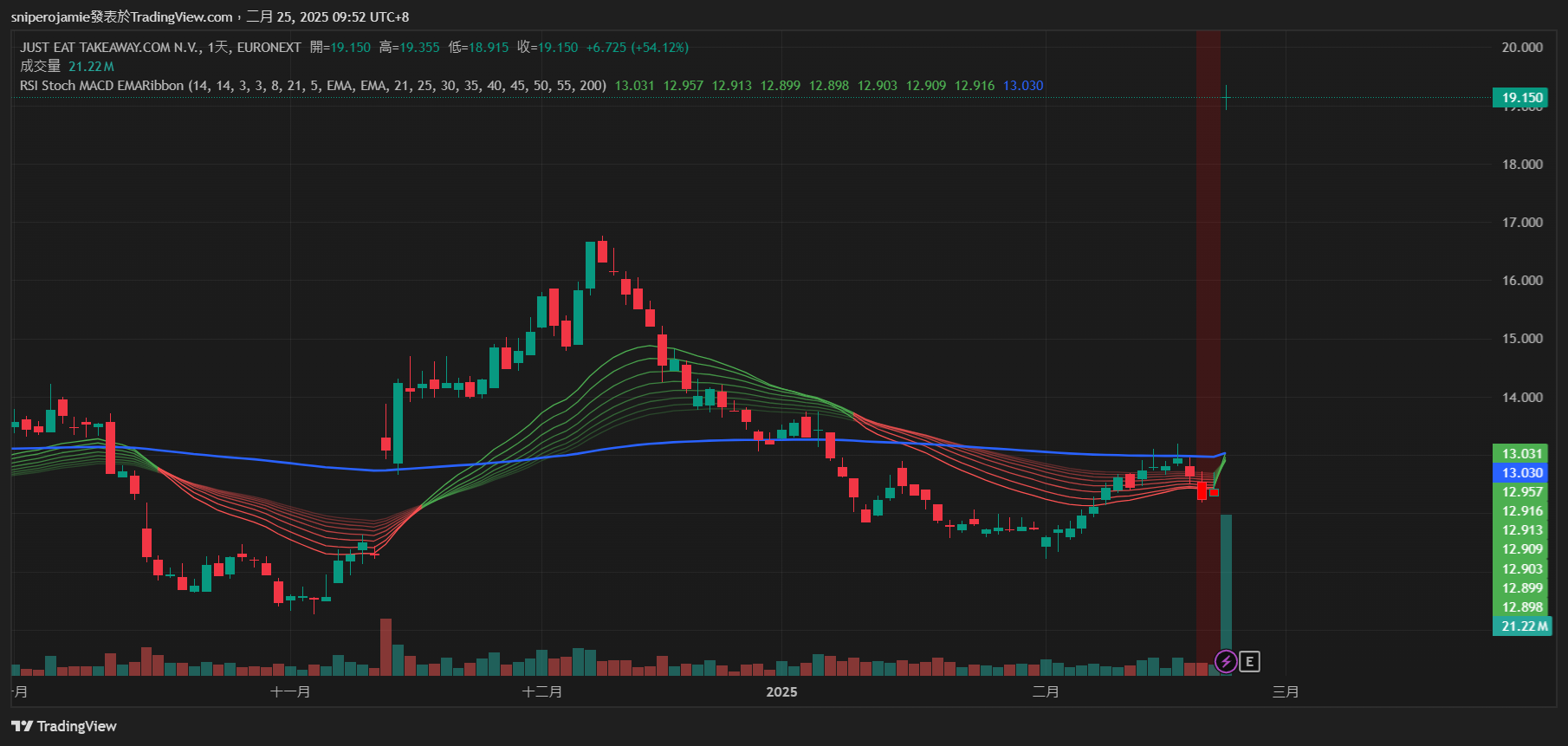Image resolution: width=1568 pixels, height=746 pixels.
Task: Select the RSI Stoch MACD EMARibbon indicator legend
Action: point(313,86)
